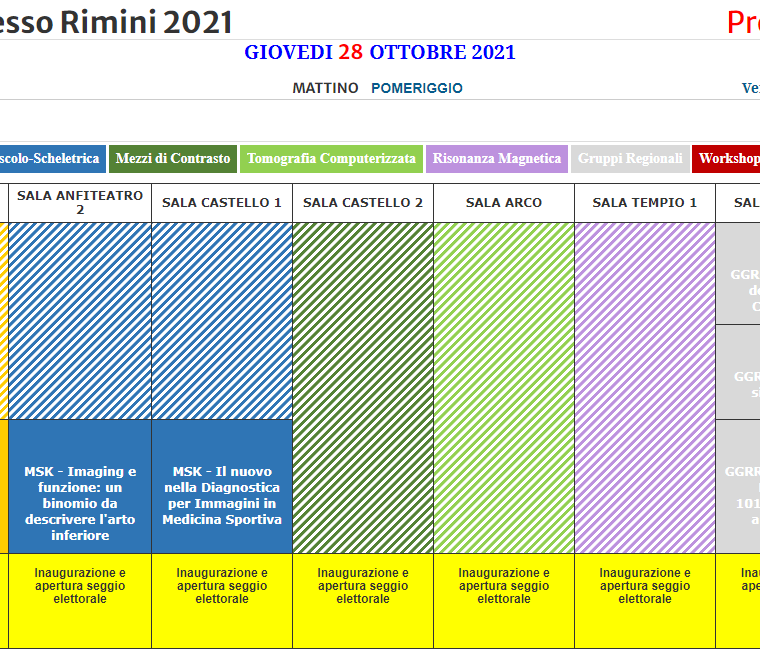Switch to the POMERIGGIO schedule

pyautogui.click(x=417, y=88)
